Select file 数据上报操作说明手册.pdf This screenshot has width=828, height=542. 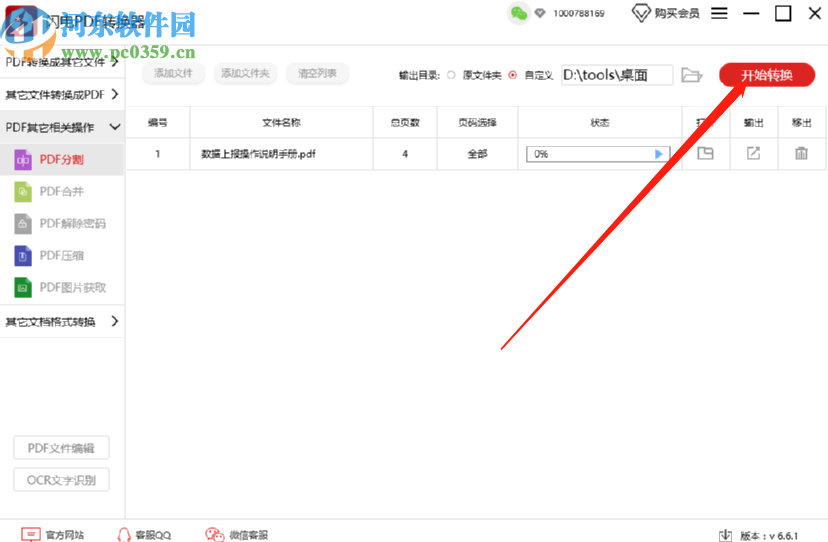[x=258, y=154]
